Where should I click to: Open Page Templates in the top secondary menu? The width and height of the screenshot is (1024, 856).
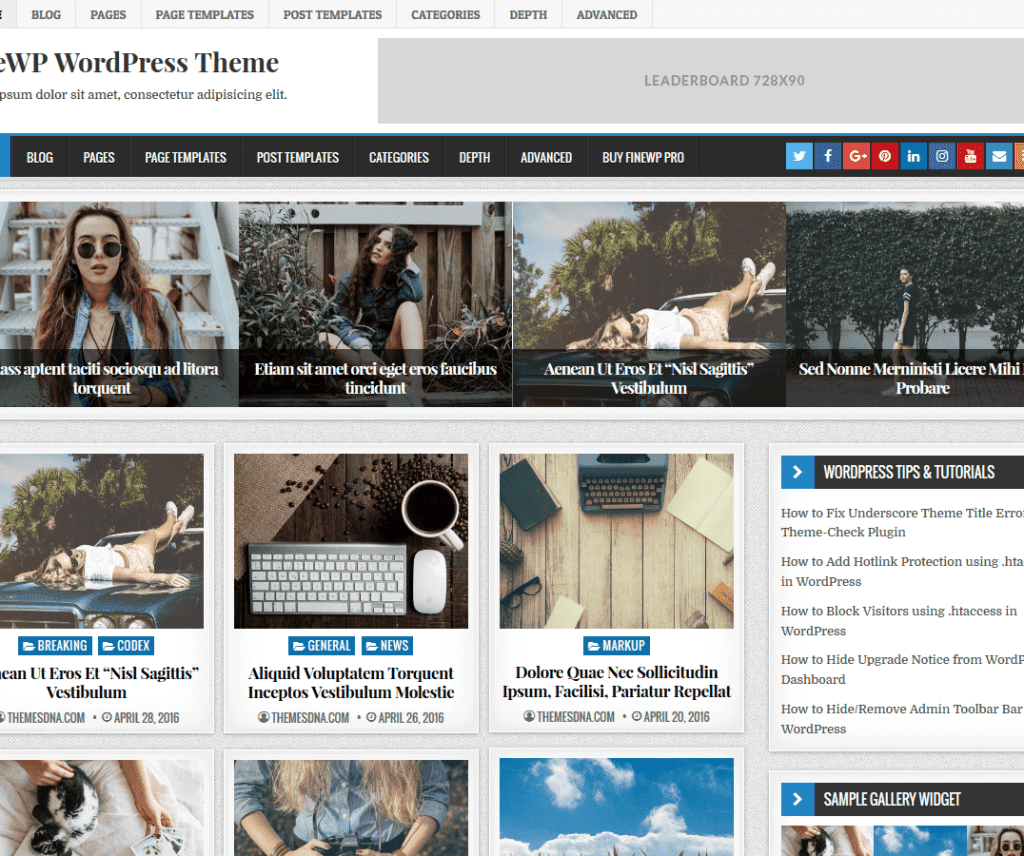pyautogui.click(x=204, y=14)
